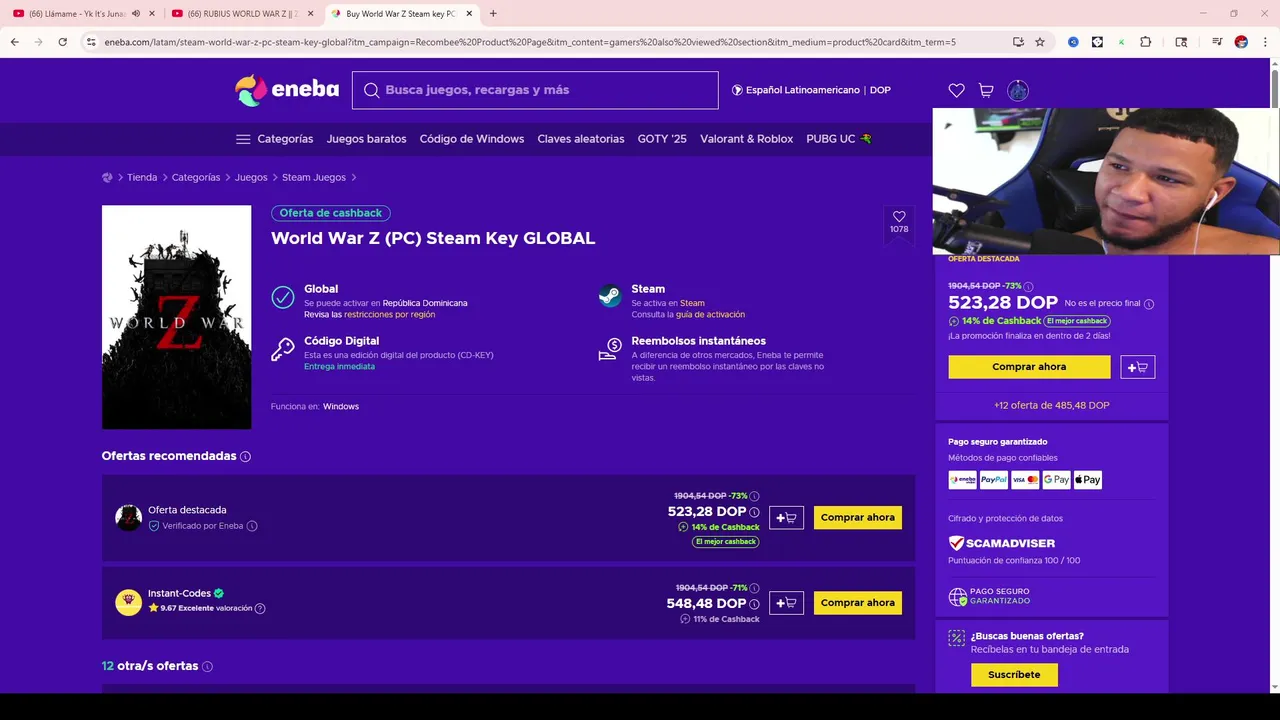Go to Steam Juegos breadcrumb
The height and width of the screenshot is (720, 1280).
314,177
